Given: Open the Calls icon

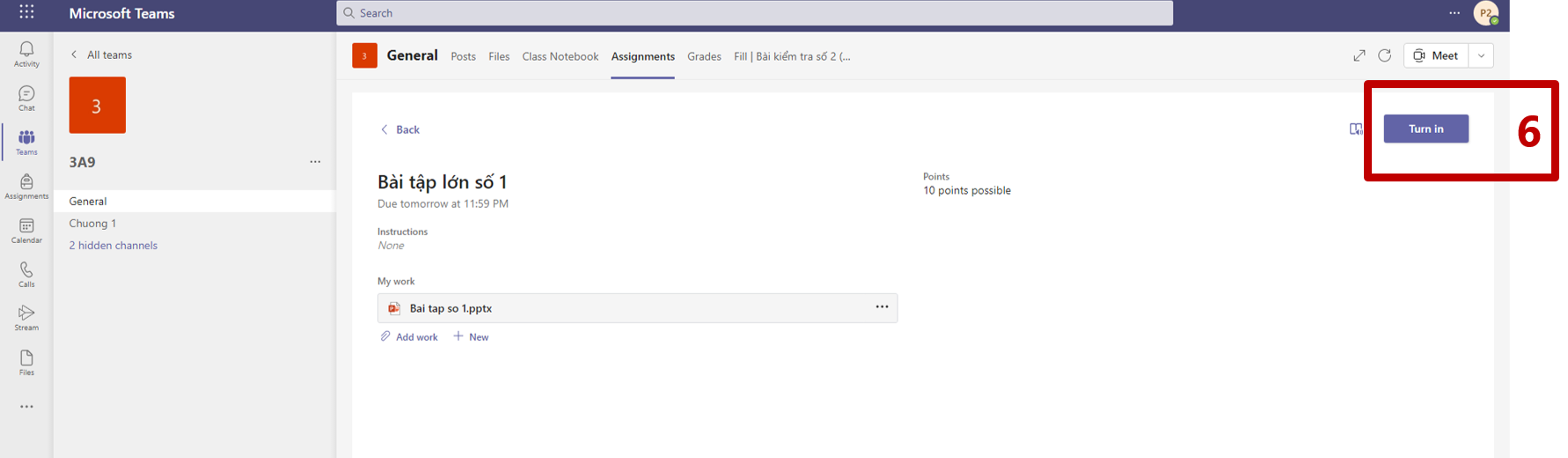Looking at the screenshot, I should coord(26,275).
